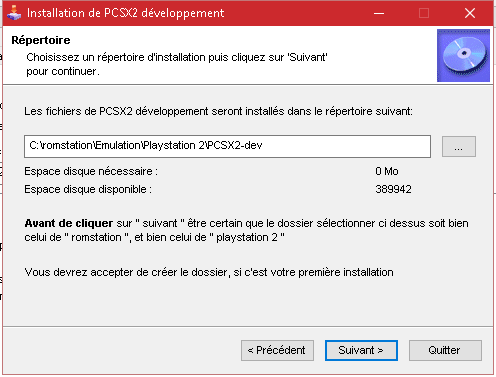Click the 'Installation de PCSX2 développement' title text
The image size is (496, 377).
pos(125,13)
